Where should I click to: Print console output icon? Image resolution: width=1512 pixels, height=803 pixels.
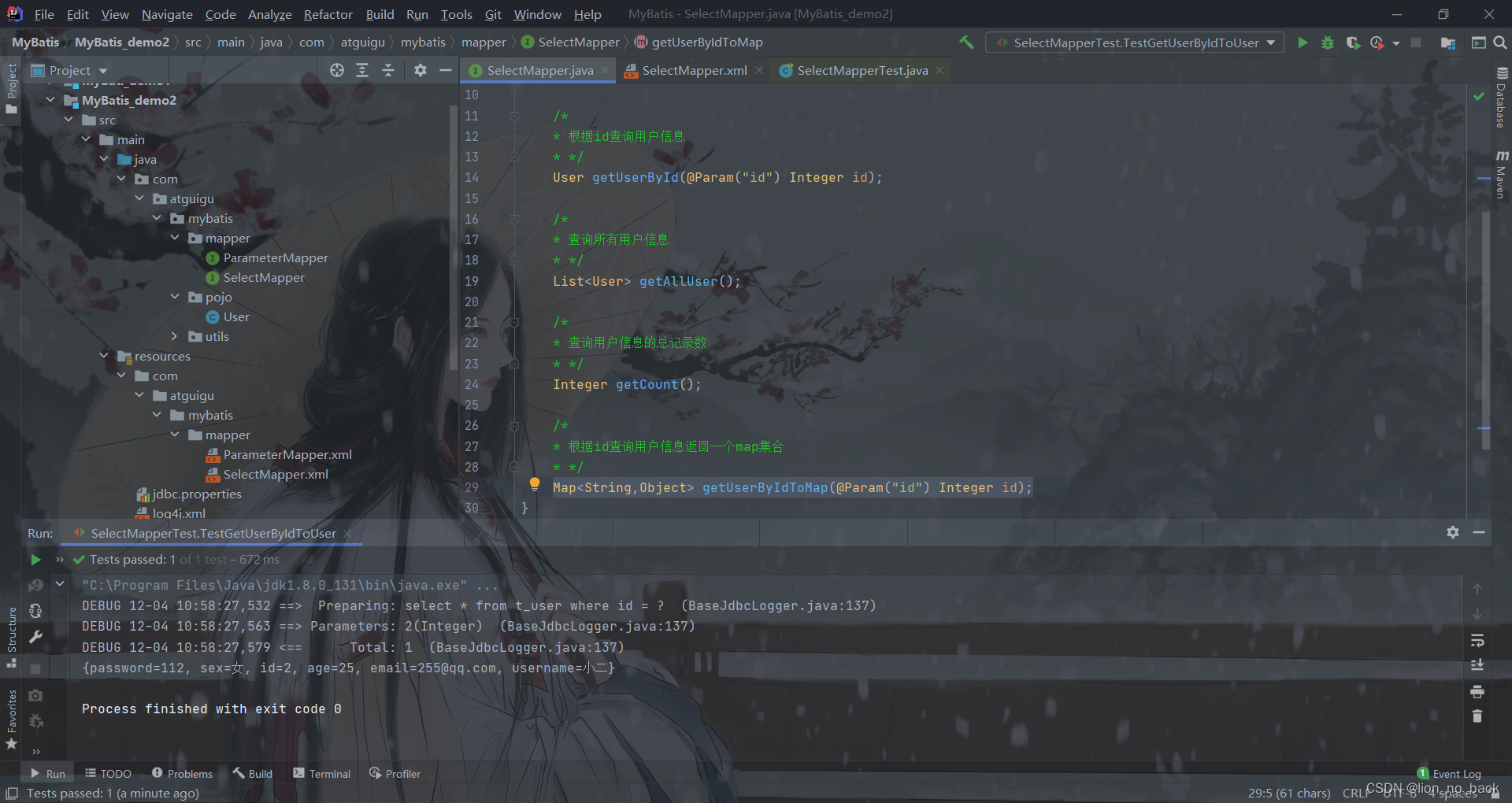(x=1477, y=691)
